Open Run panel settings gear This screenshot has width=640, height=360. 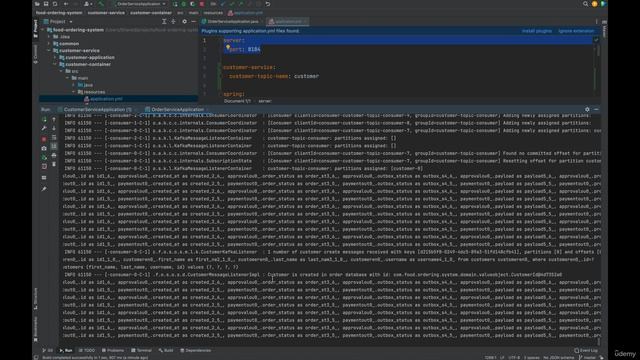pyautogui.click(x=587, y=109)
